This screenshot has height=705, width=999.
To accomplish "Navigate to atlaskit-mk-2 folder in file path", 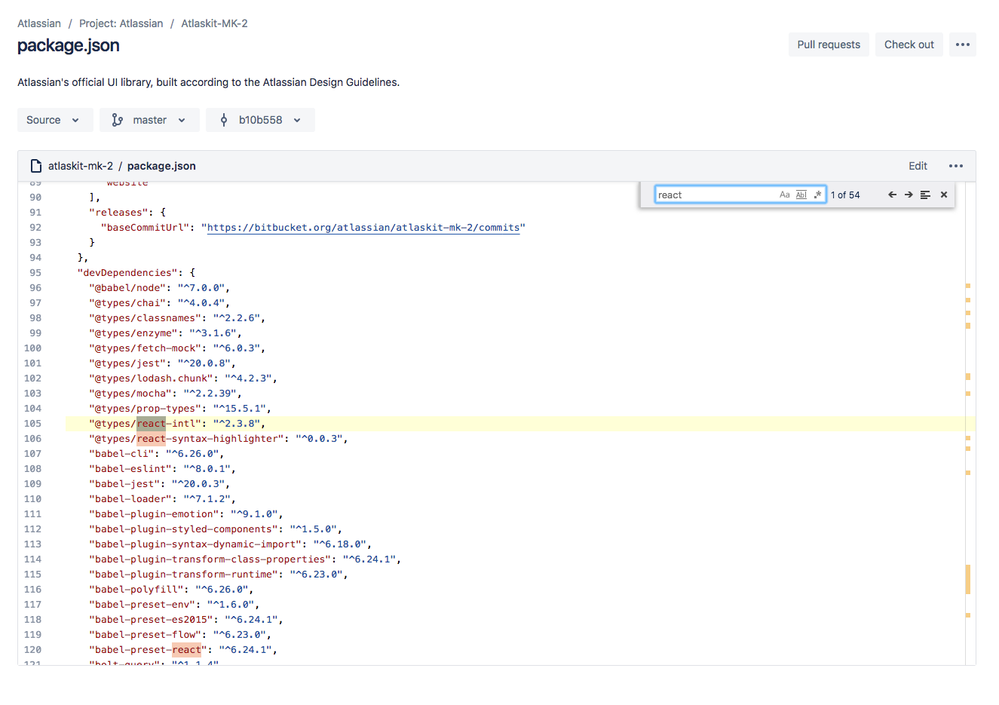I will click(80, 166).
